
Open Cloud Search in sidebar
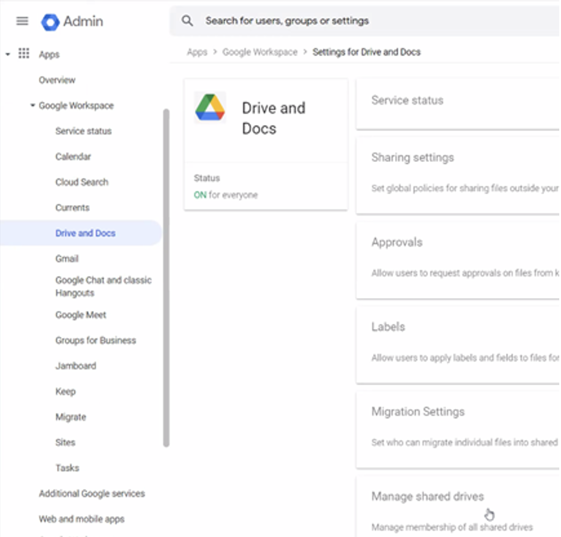click(x=82, y=182)
